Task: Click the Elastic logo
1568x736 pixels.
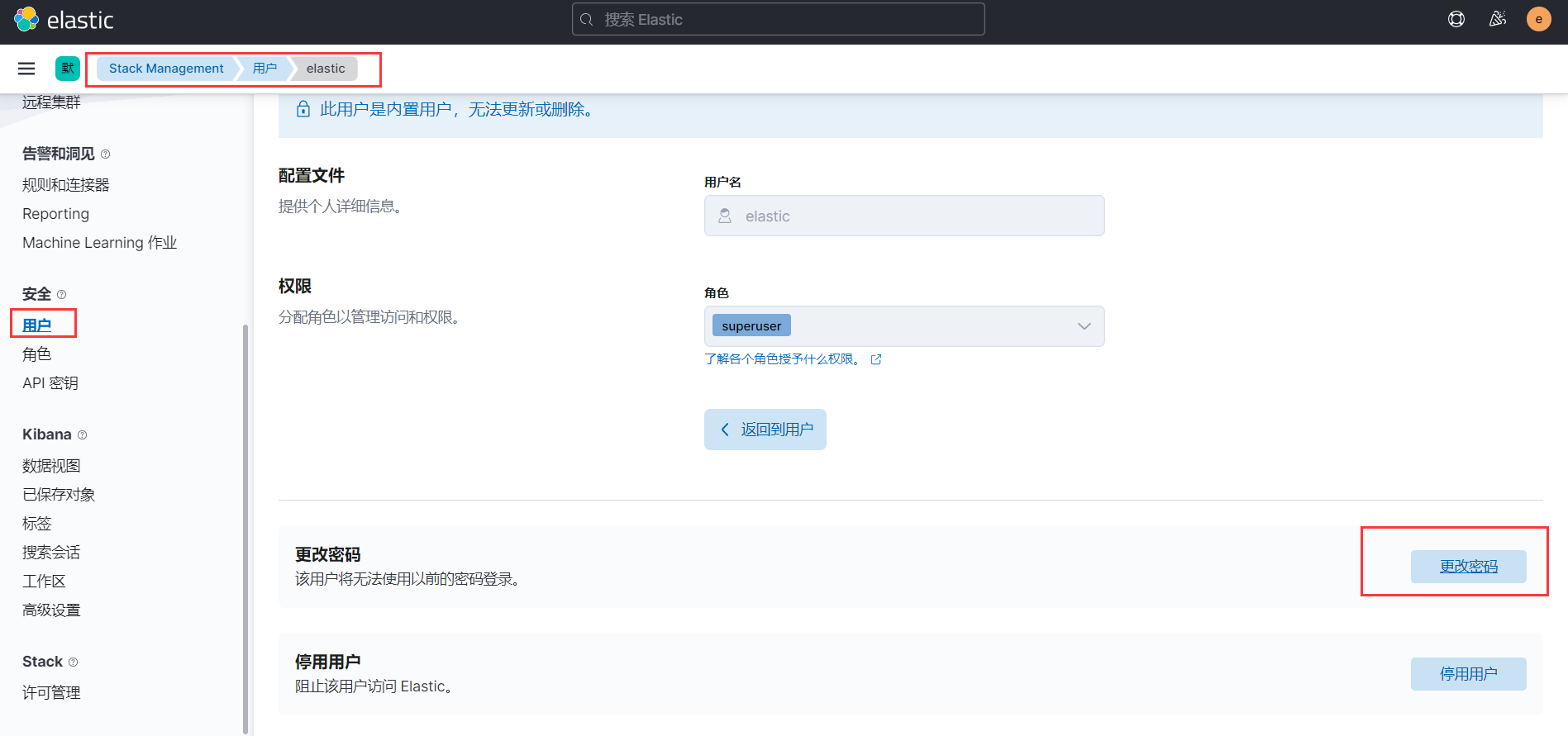Action: tap(64, 20)
